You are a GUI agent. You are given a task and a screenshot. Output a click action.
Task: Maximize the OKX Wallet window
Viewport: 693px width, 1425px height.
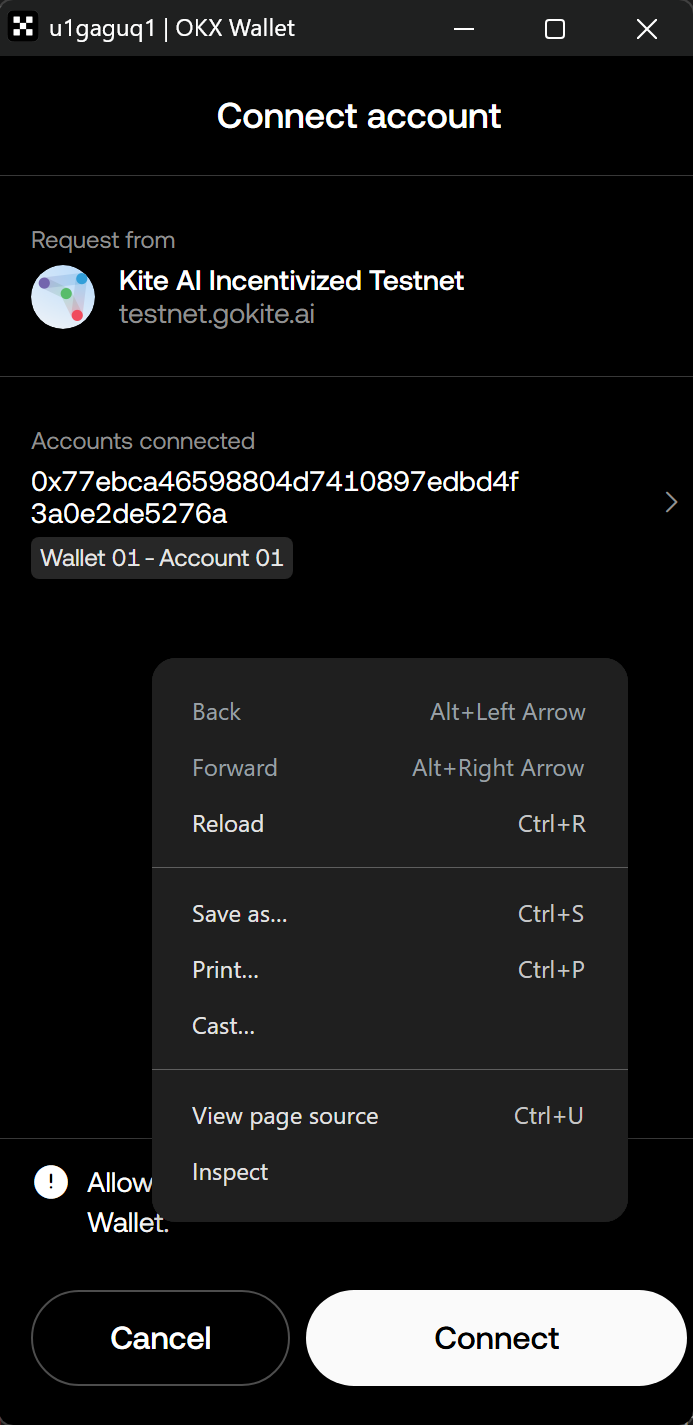tap(555, 28)
